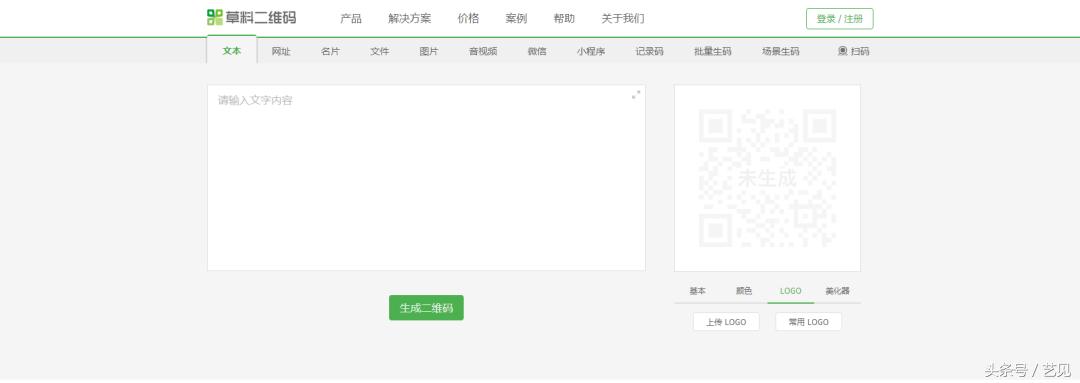
Task: Switch to the 名片 tab
Action: pos(331,51)
